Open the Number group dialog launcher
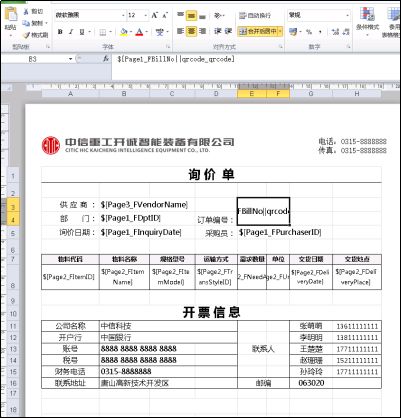This screenshot has height=418, width=401. coord(348,47)
